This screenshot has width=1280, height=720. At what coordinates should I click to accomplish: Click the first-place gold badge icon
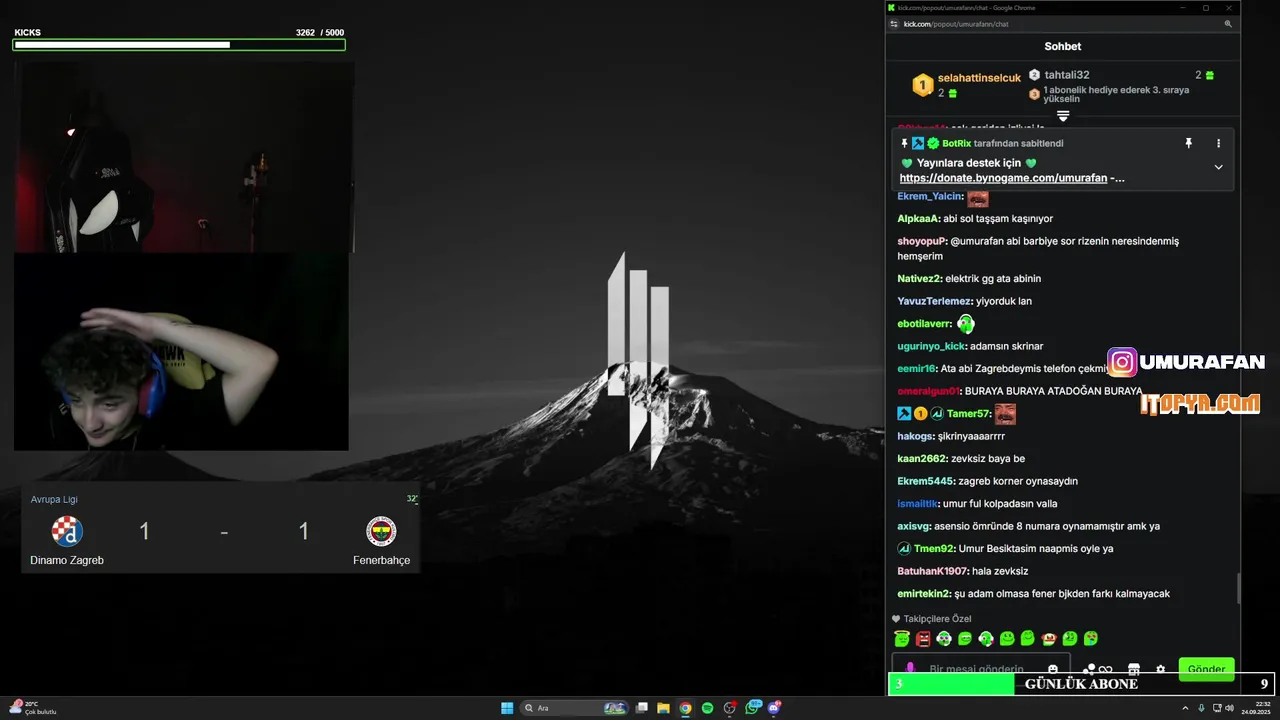pyautogui.click(x=922, y=85)
